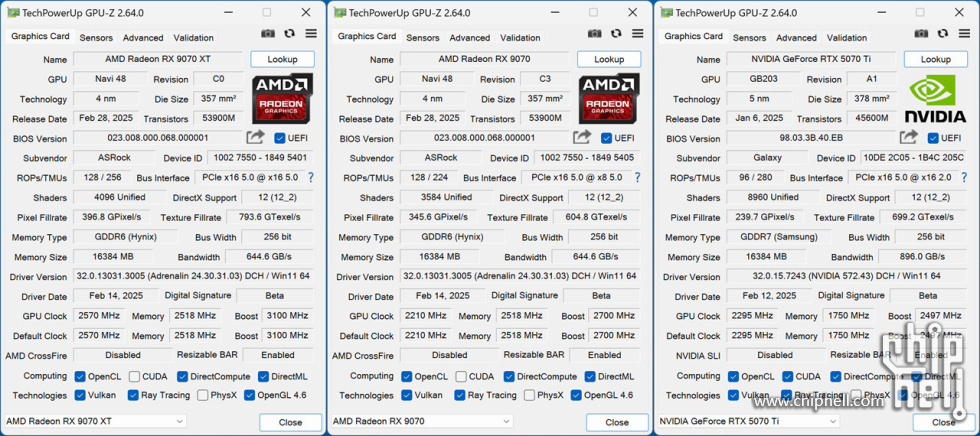Toggle Vulkan checkbox in RTX 5070 Ti window
The width and height of the screenshot is (980, 436).
[x=733, y=395]
